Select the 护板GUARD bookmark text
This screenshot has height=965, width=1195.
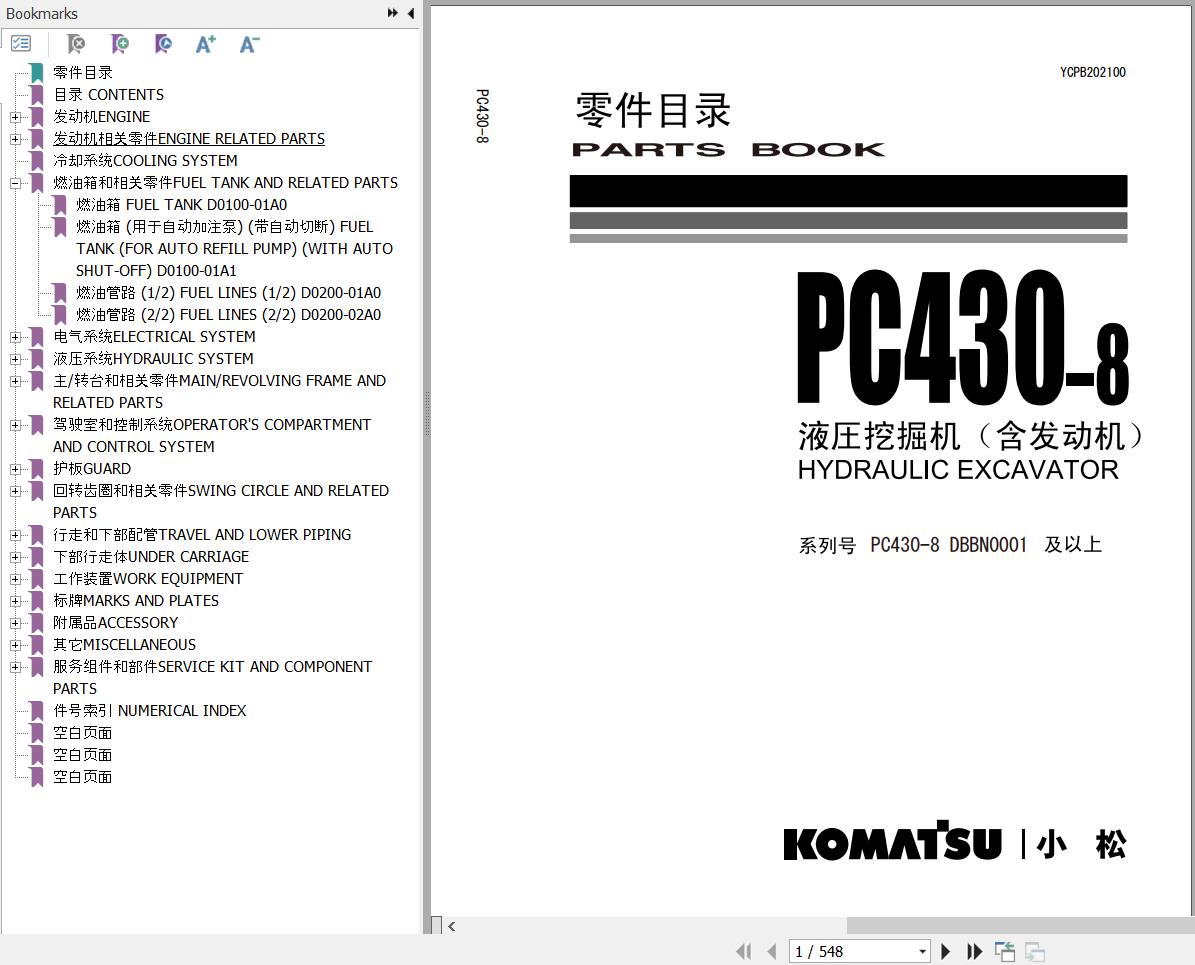[x=91, y=469]
